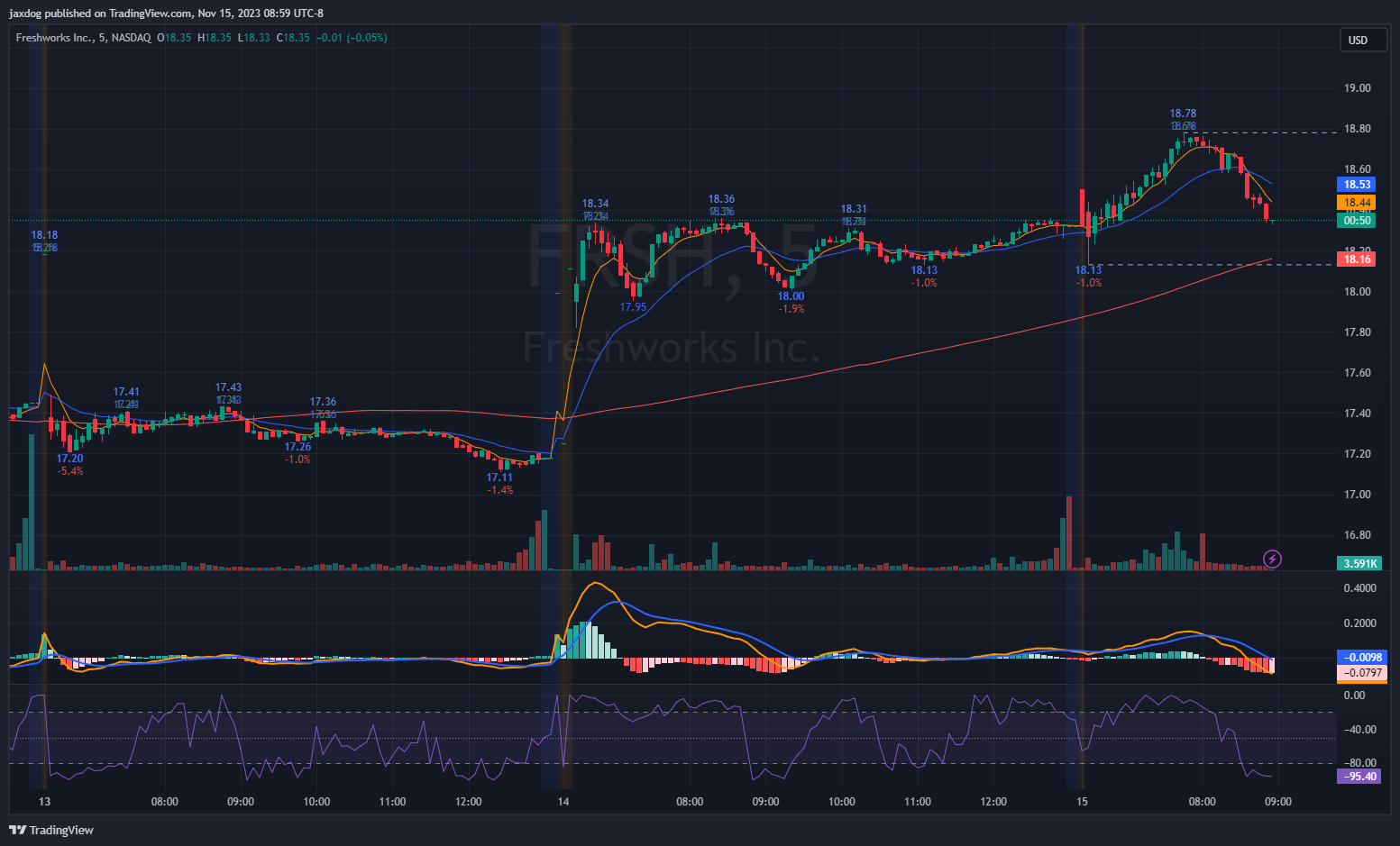Click date 15 on the time axis
The height and width of the screenshot is (846, 1400).
coord(1082,802)
